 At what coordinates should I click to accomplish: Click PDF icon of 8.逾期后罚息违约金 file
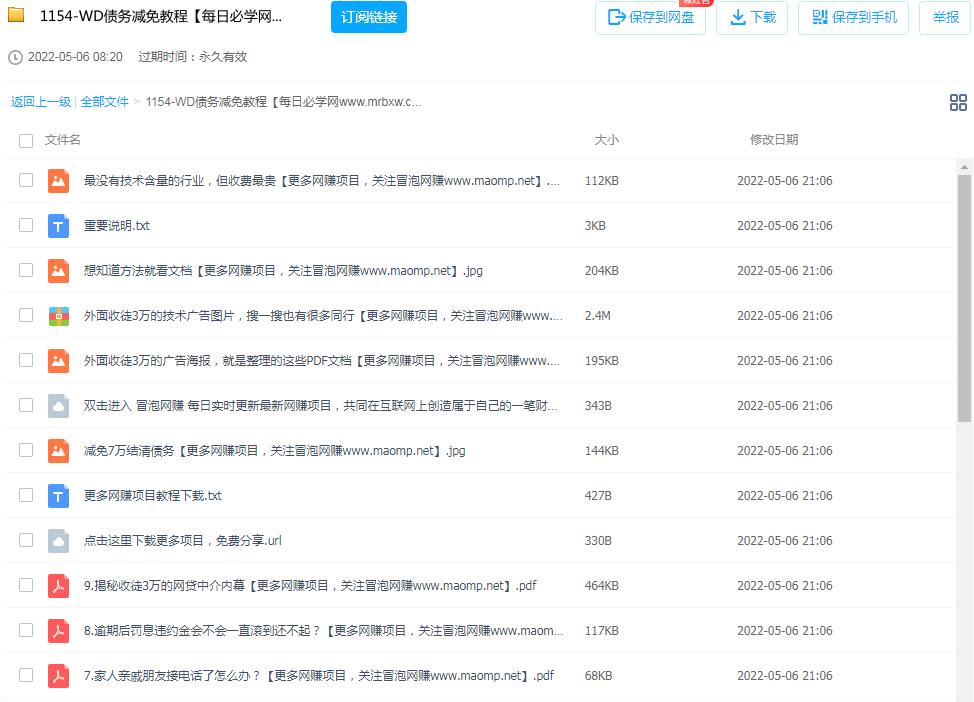(x=58, y=631)
